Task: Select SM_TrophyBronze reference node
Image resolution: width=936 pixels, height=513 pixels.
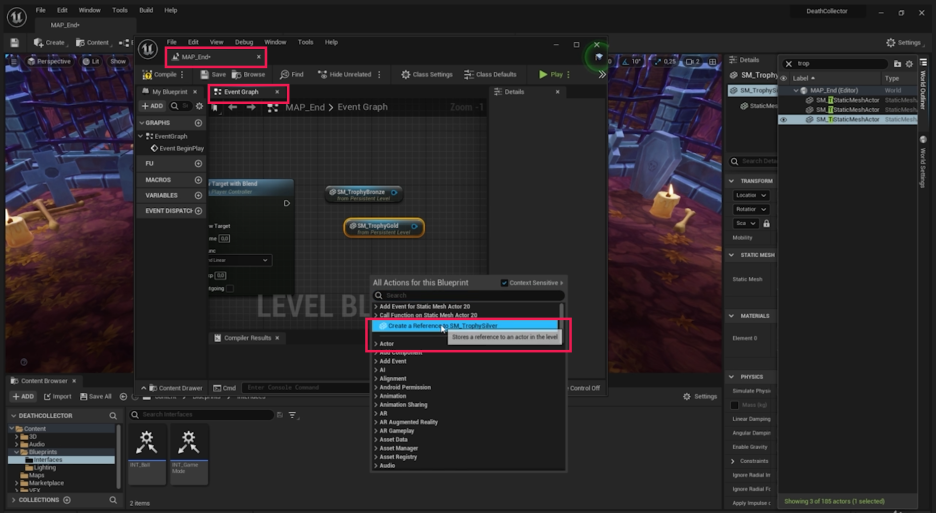Action: pos(364,194)
